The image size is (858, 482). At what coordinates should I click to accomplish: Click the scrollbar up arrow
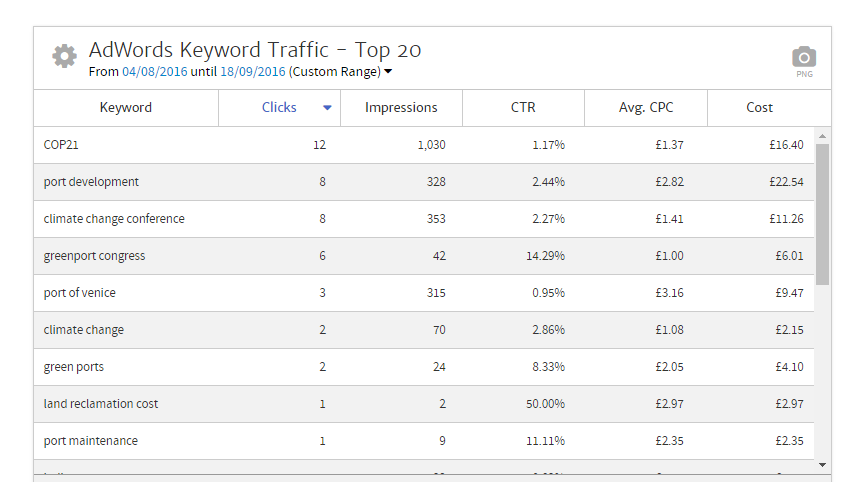click(x=822, y=135)
